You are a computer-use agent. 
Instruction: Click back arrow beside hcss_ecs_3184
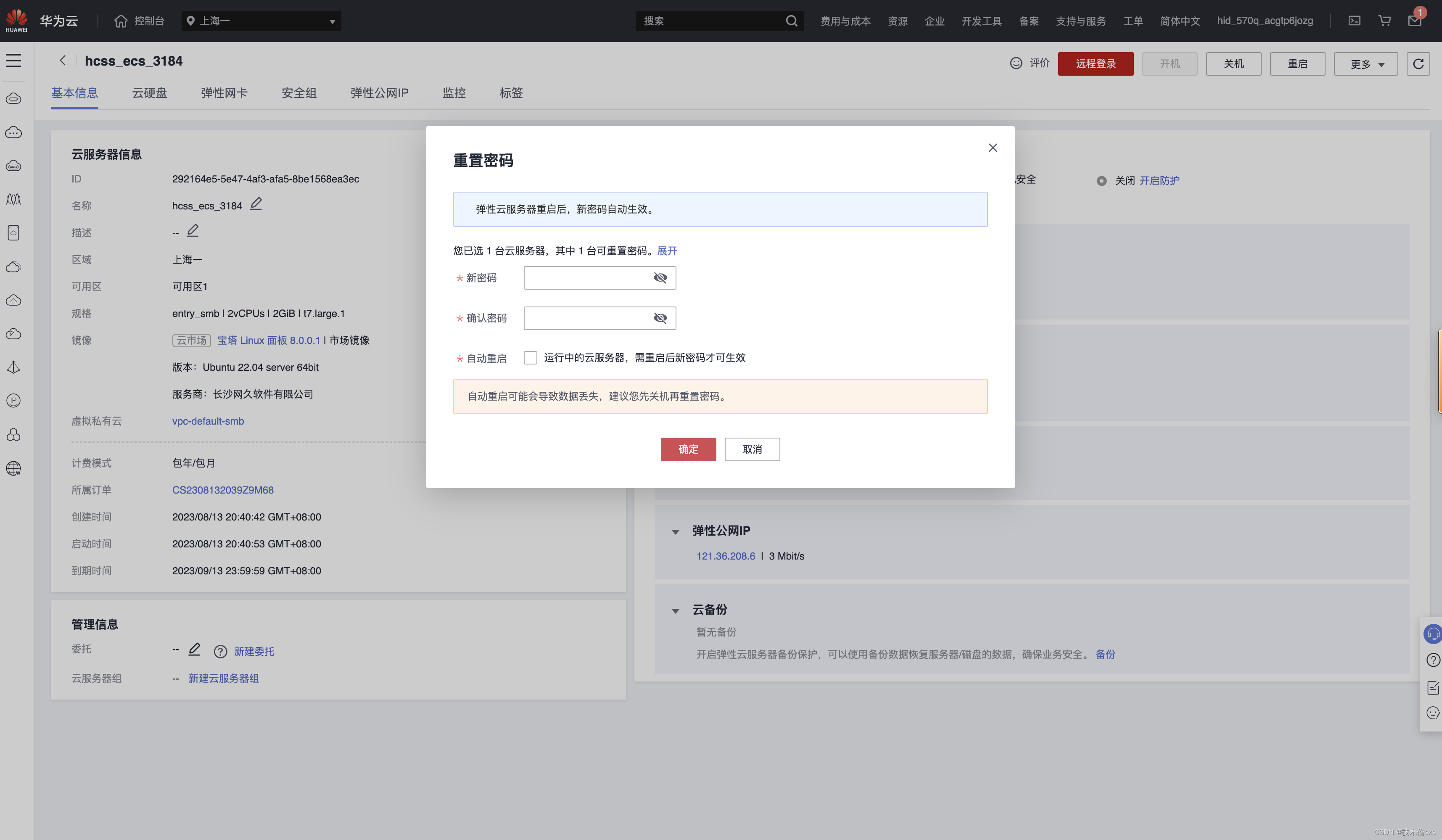click(62, 61)
